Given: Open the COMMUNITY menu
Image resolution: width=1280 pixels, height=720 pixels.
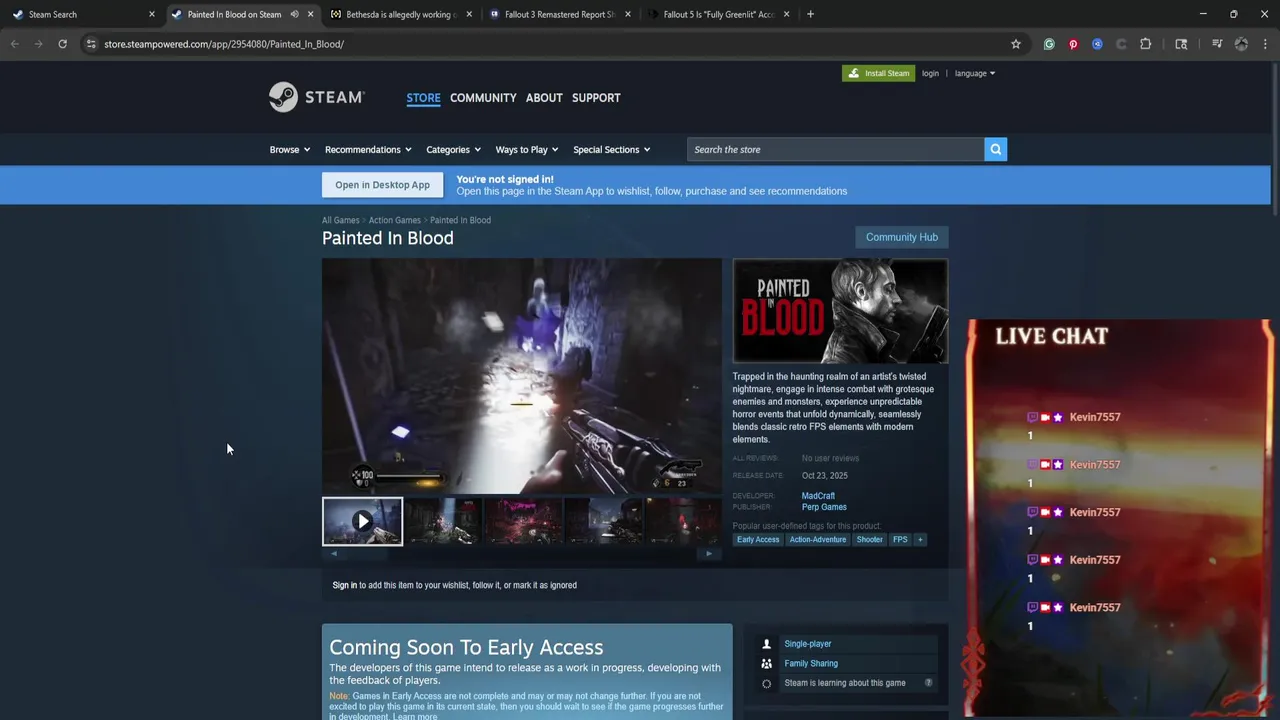Looking at the screenshot, I should coord(483,98).
